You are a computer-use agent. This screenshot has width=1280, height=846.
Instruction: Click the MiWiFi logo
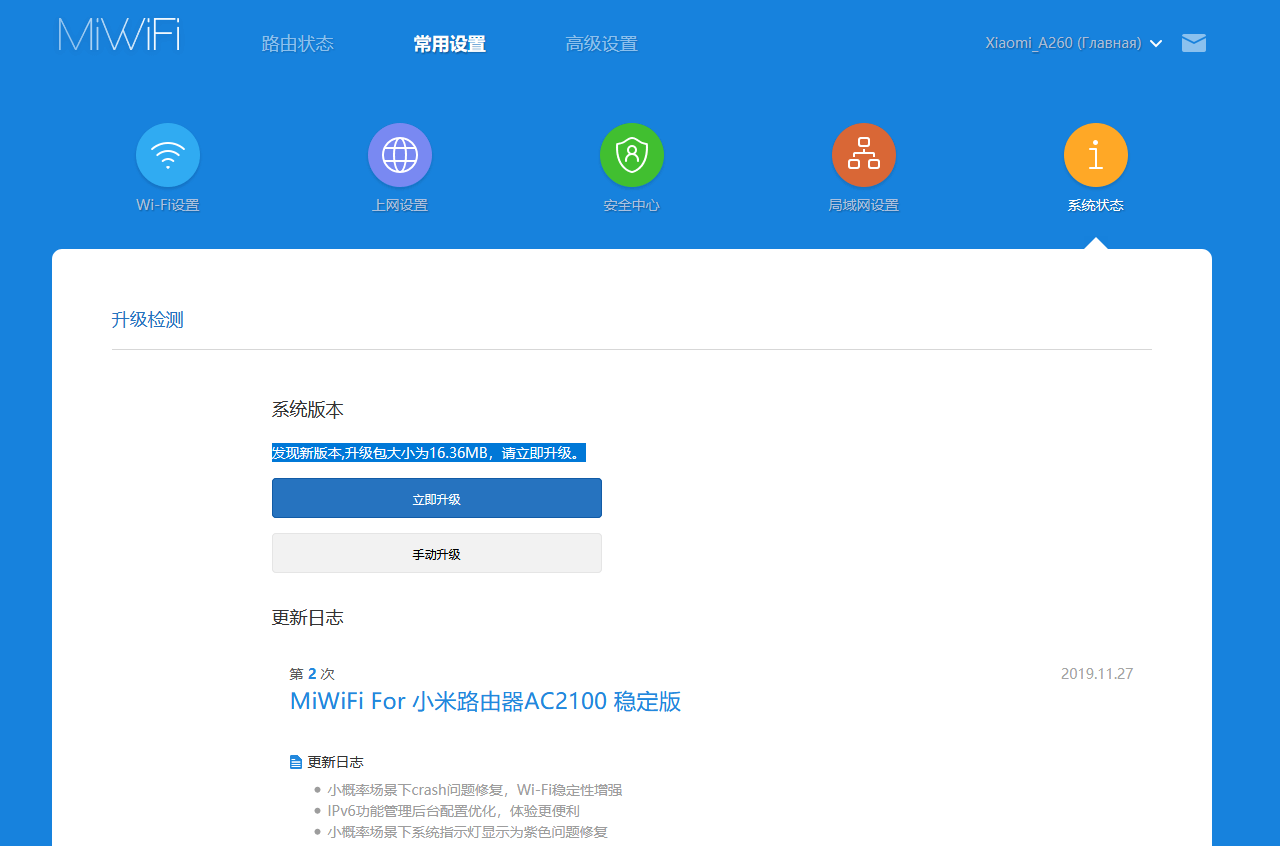[119, 34]
